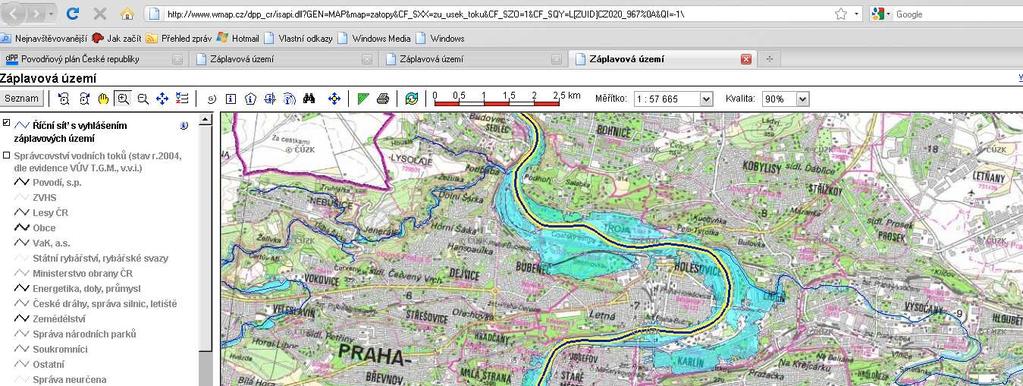
Task: Click the binoculars search icon
Action: 309,99
